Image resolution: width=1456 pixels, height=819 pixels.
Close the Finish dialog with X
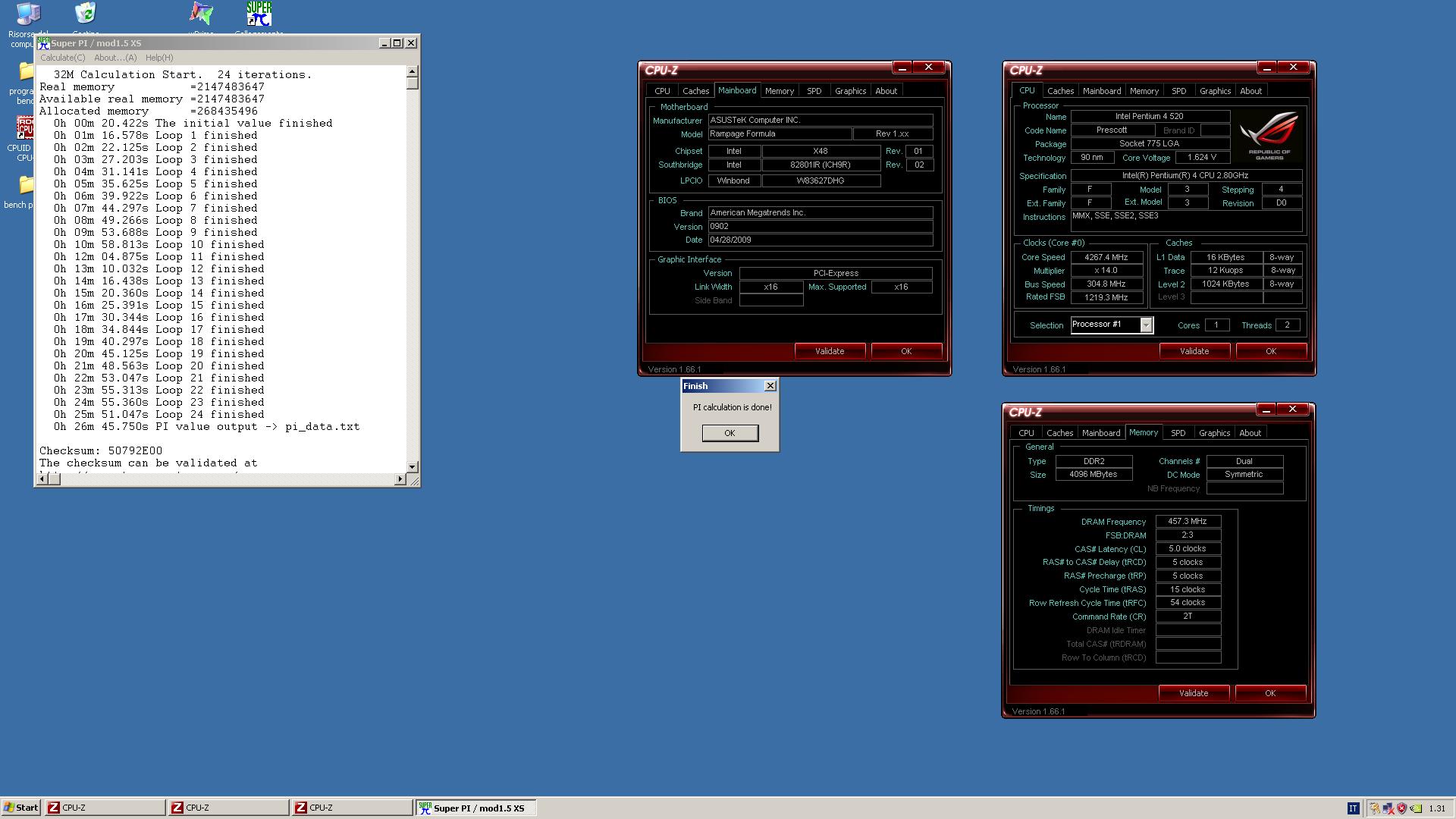pyautogui.click(x=770, y=386)
